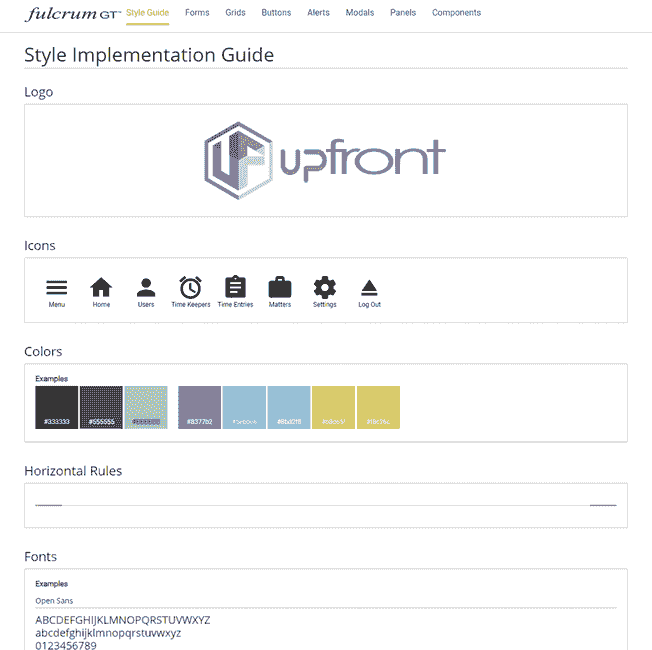This screenshot has width=652, height=650.
Task: Open the Settings gear icon
Action: point(325,287)
